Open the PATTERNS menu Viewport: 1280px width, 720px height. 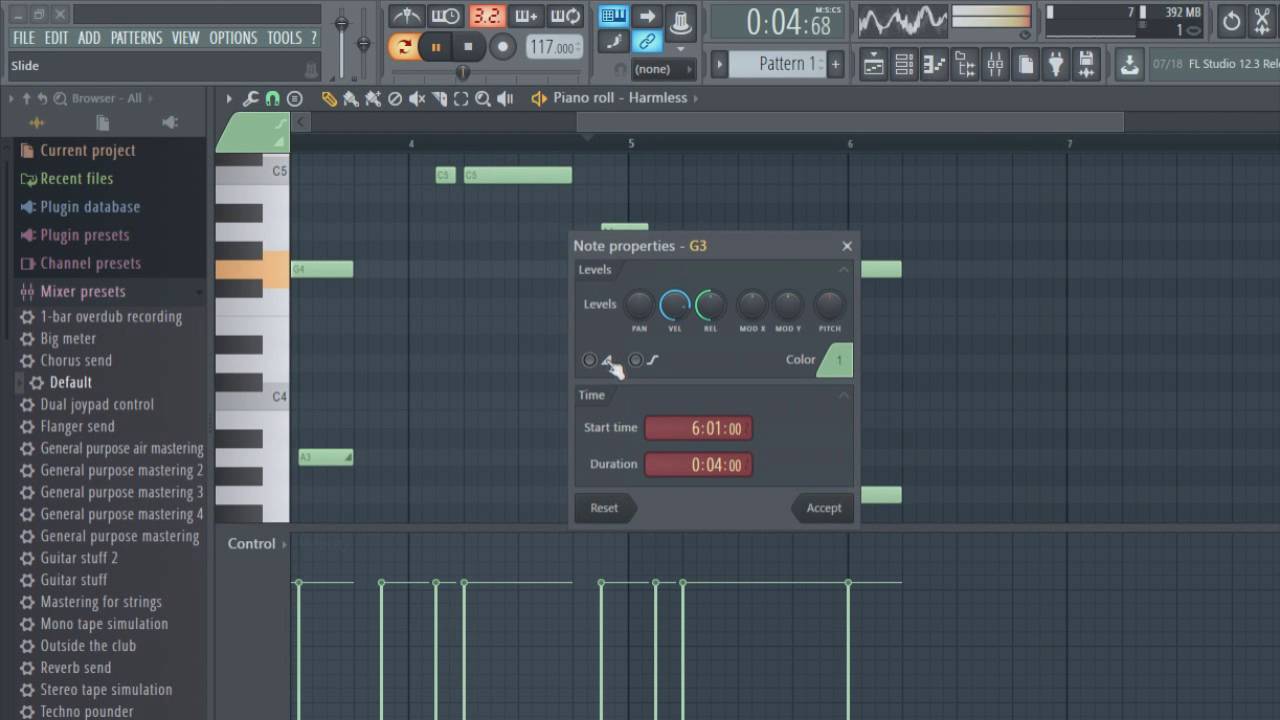[x=136, y=37]
